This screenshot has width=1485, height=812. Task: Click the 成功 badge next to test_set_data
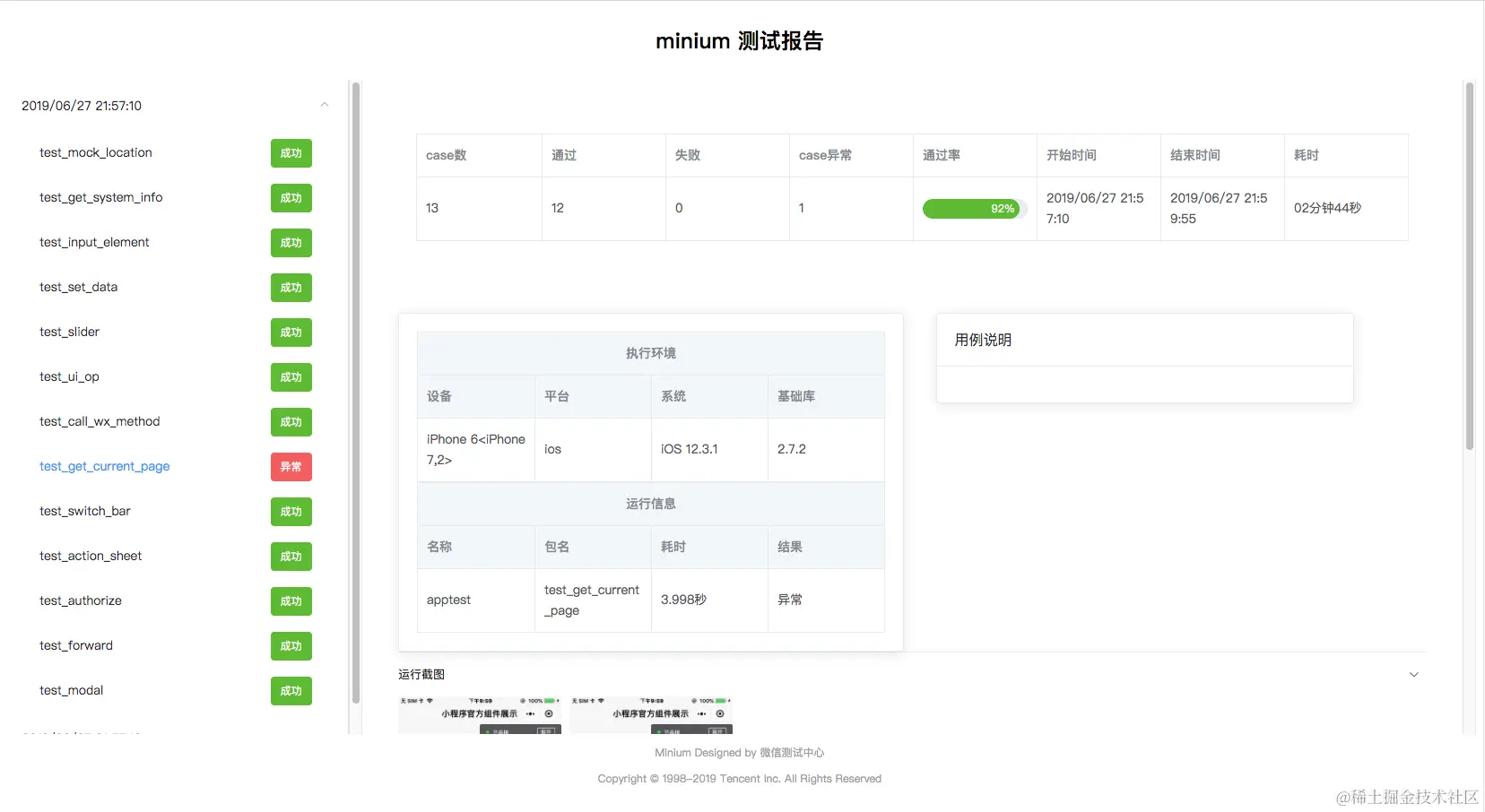point(291,287)
